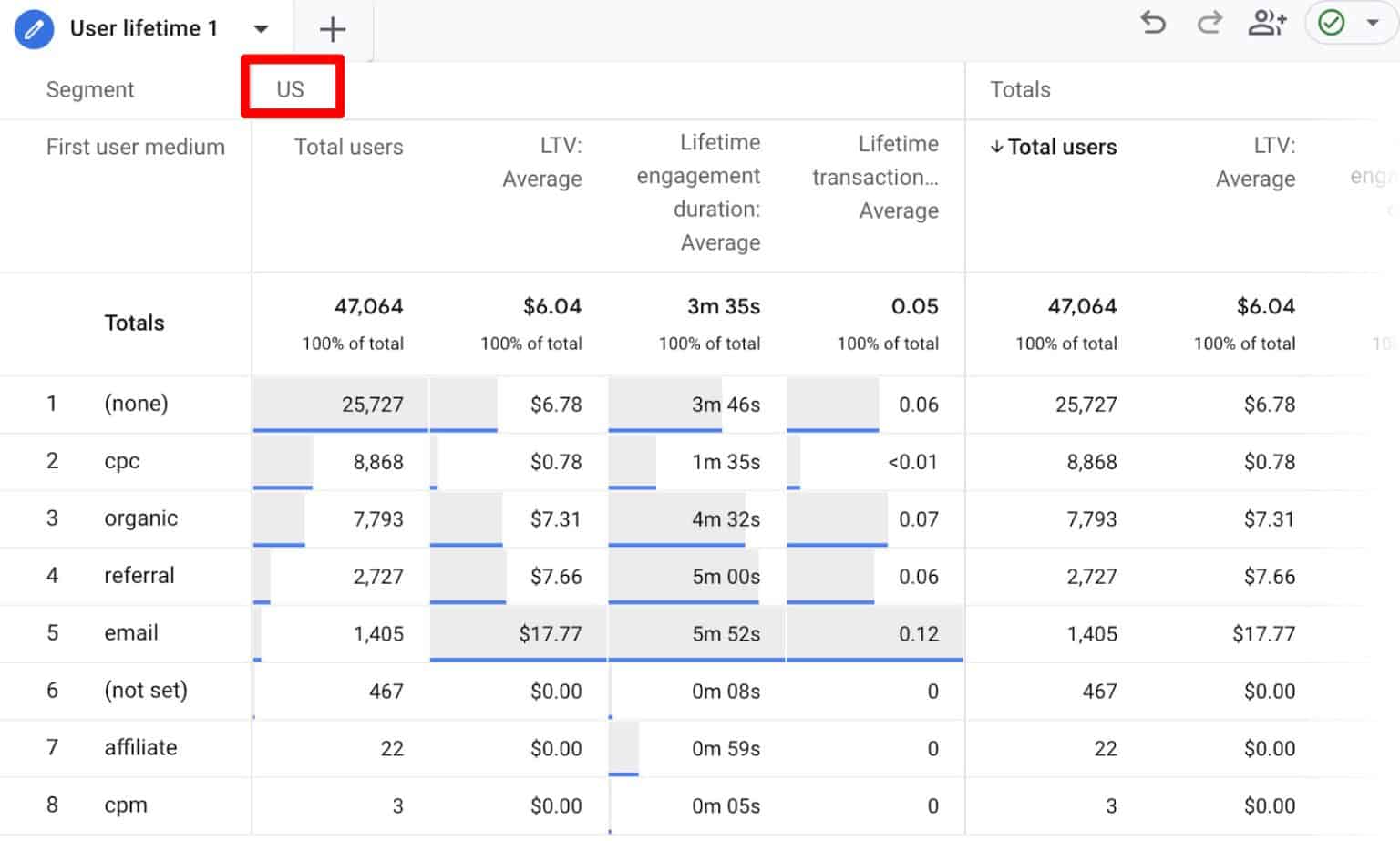Expand options for the US segment

(x=291, y=87)
